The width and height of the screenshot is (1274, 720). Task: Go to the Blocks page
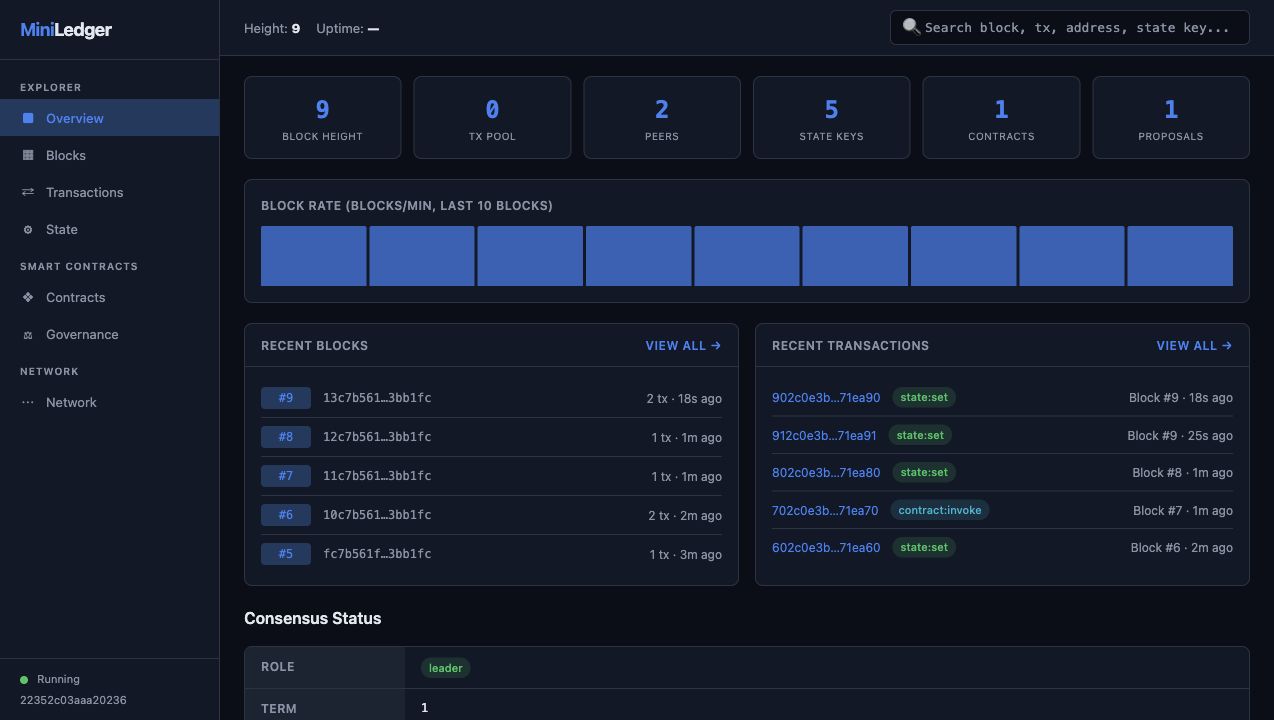click(109, 155)
